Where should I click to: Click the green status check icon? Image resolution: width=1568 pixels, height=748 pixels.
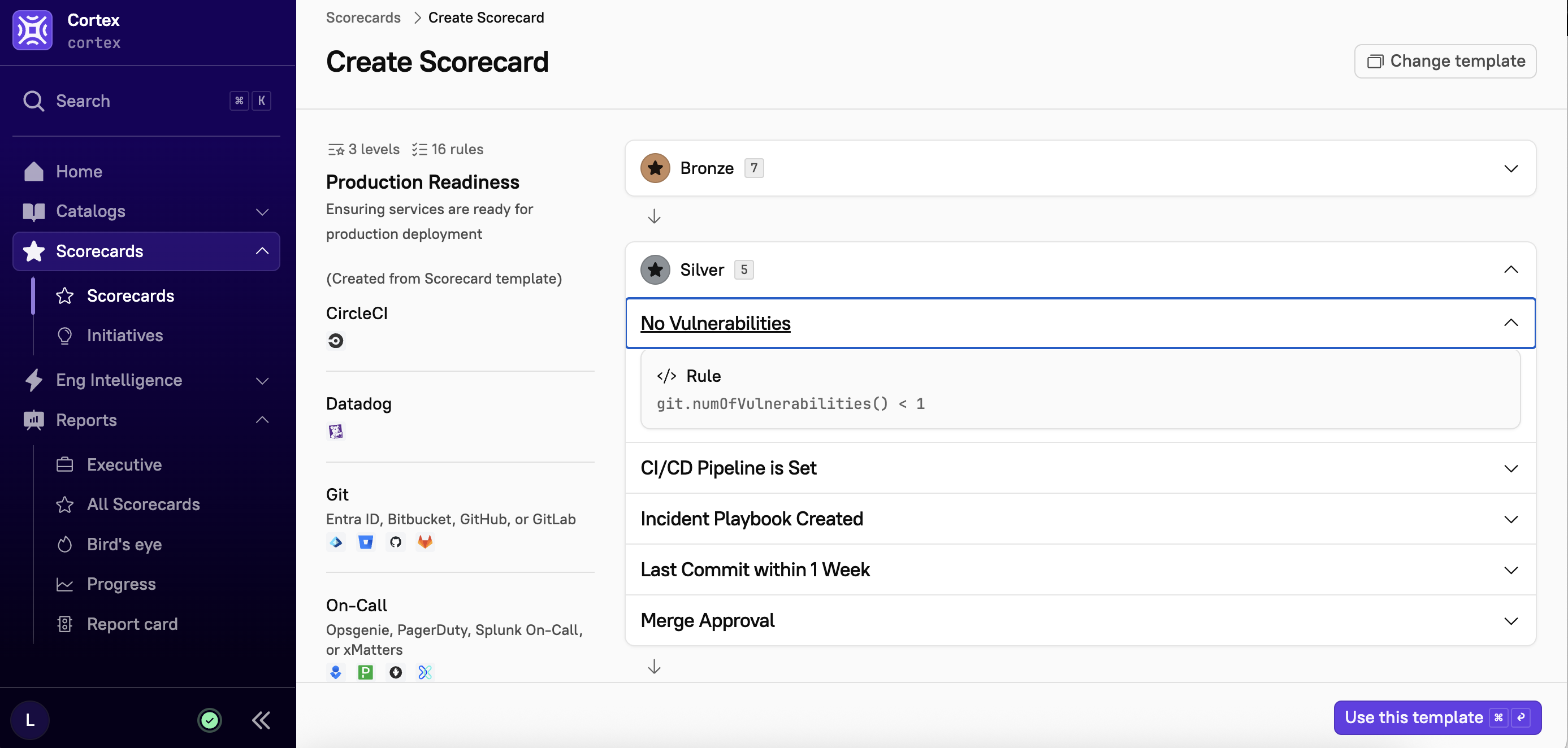209,720
